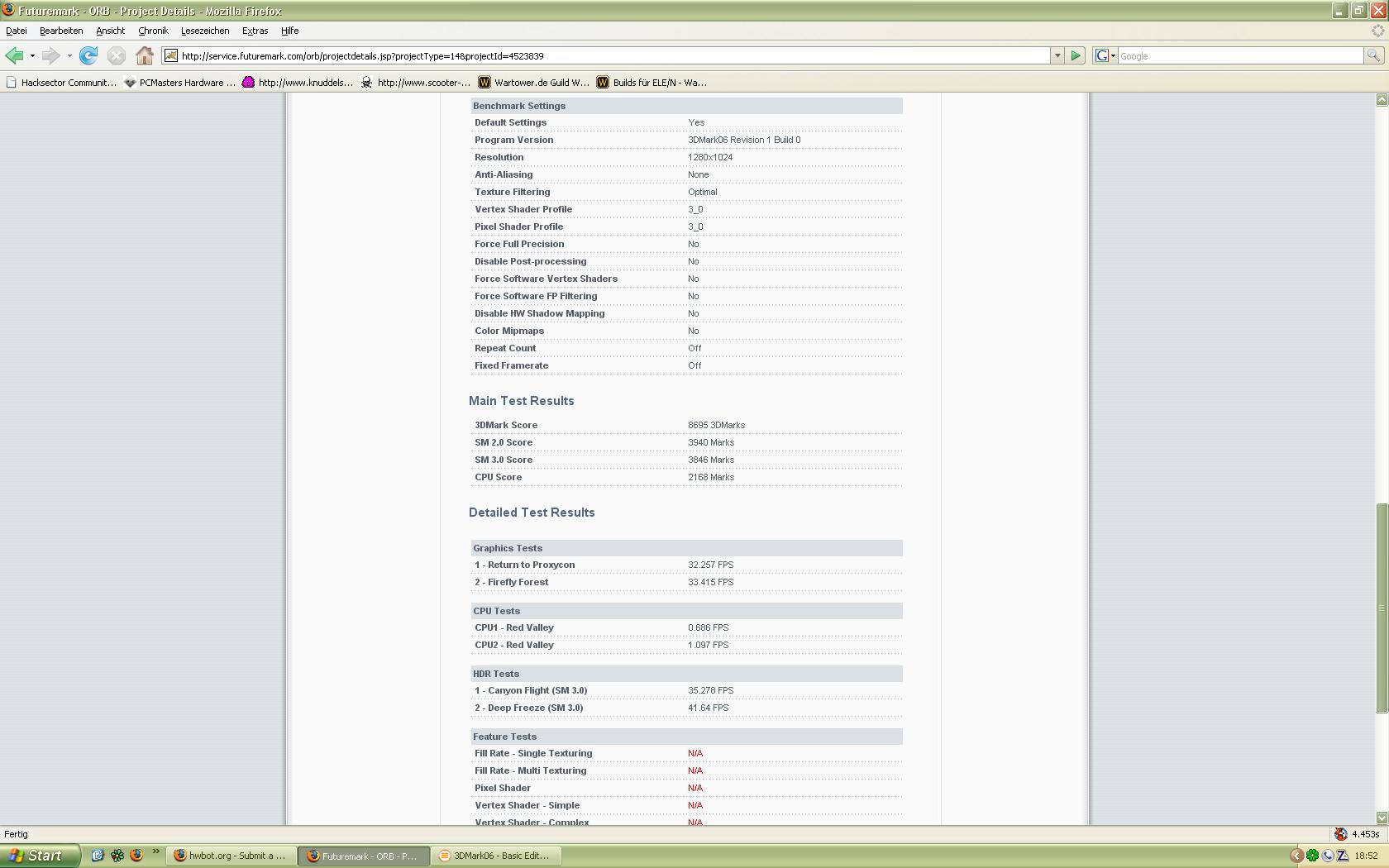1389x868 pixels.
Task: Click the Detailed Test Results heading
Action: (532, 513)
